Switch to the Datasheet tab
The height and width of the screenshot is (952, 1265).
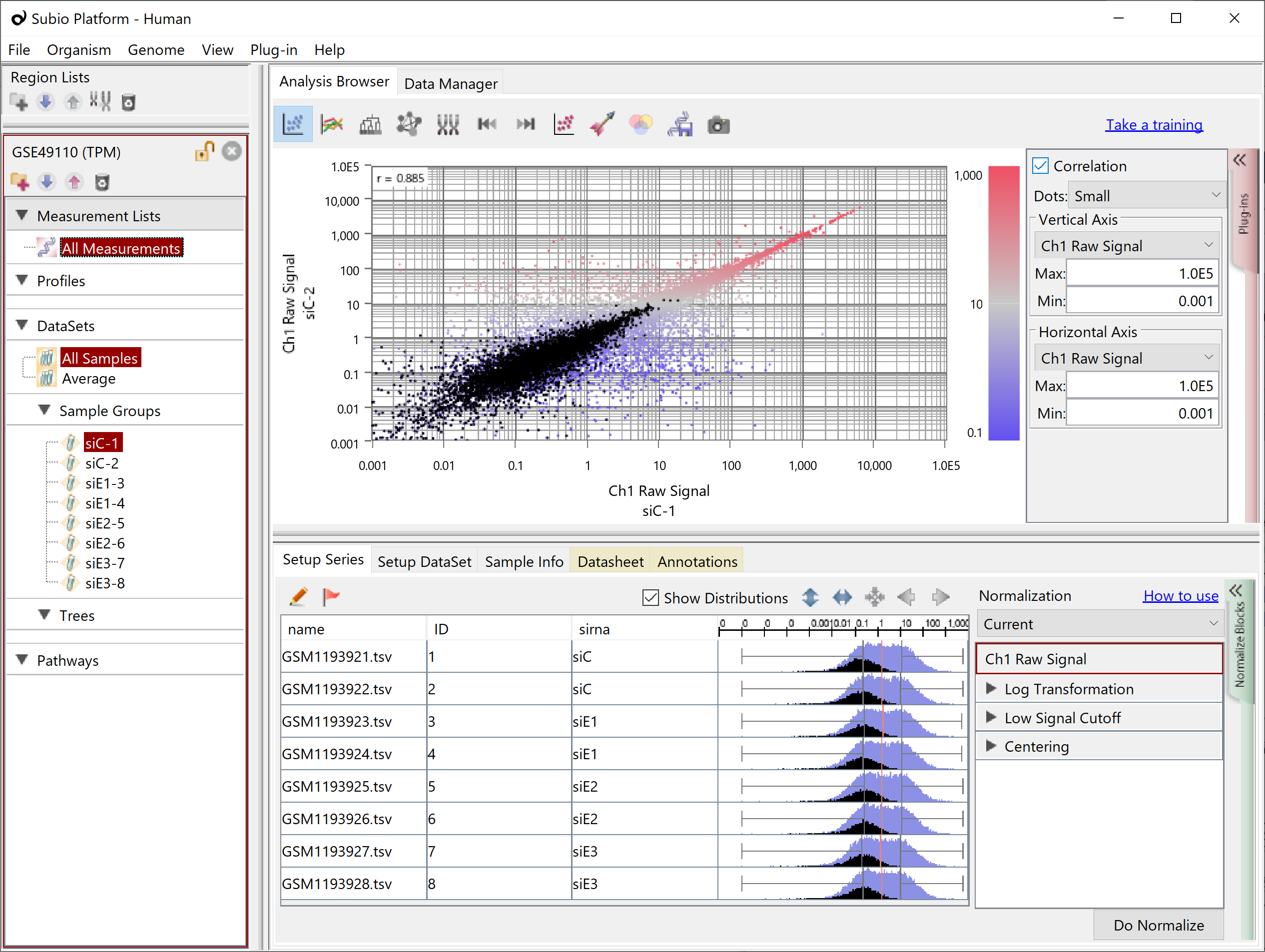coord(610,561)
